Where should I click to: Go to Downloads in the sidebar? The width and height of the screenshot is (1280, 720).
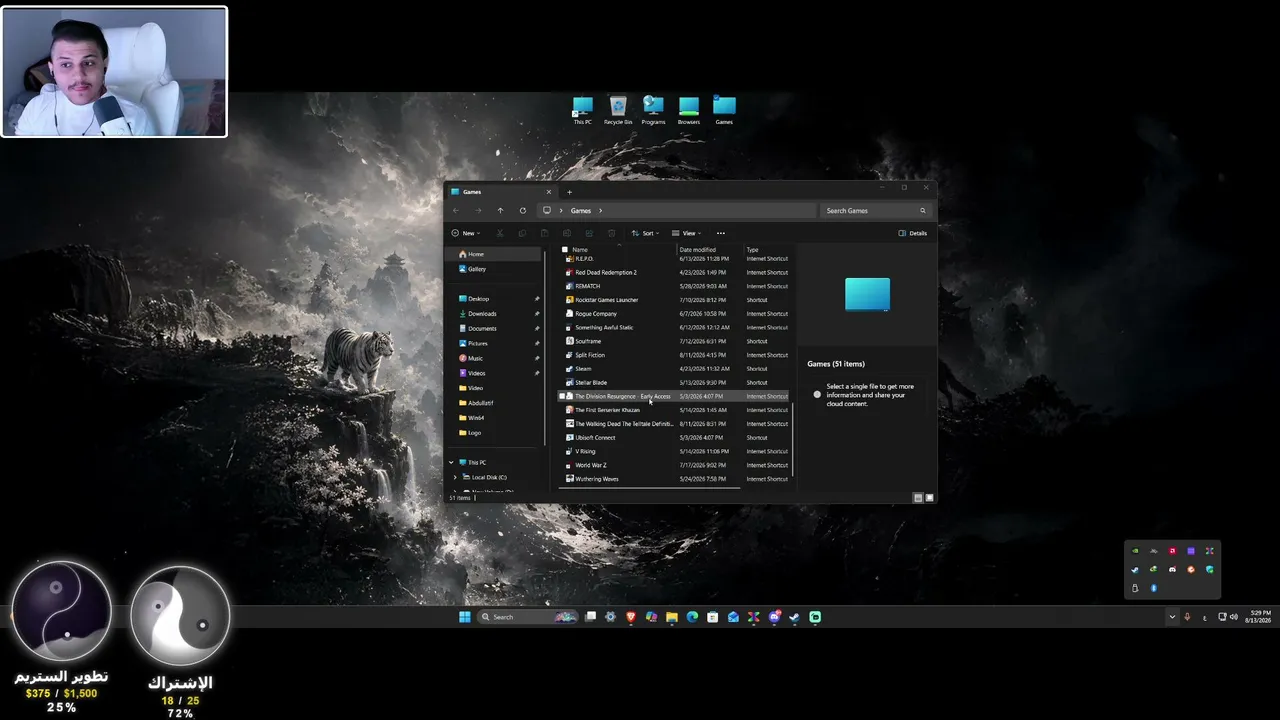494,314
